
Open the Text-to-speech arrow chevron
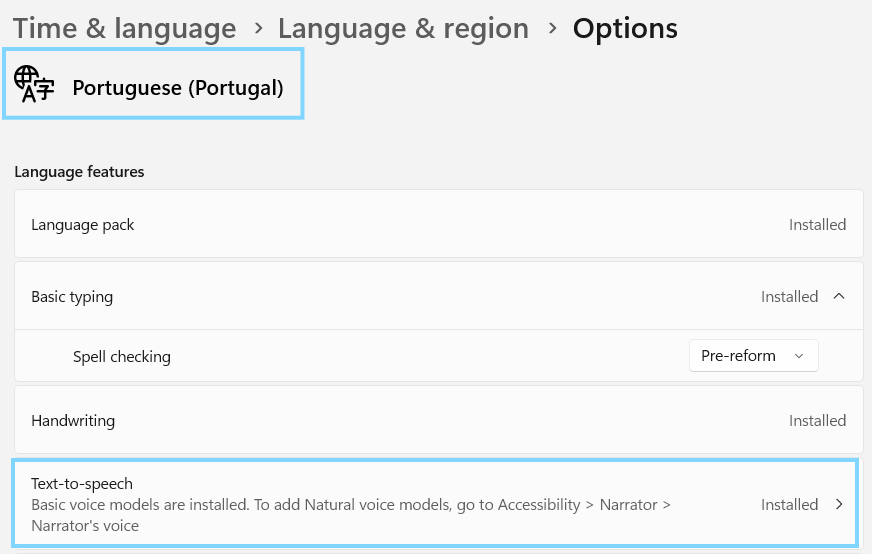coord(839,505)
